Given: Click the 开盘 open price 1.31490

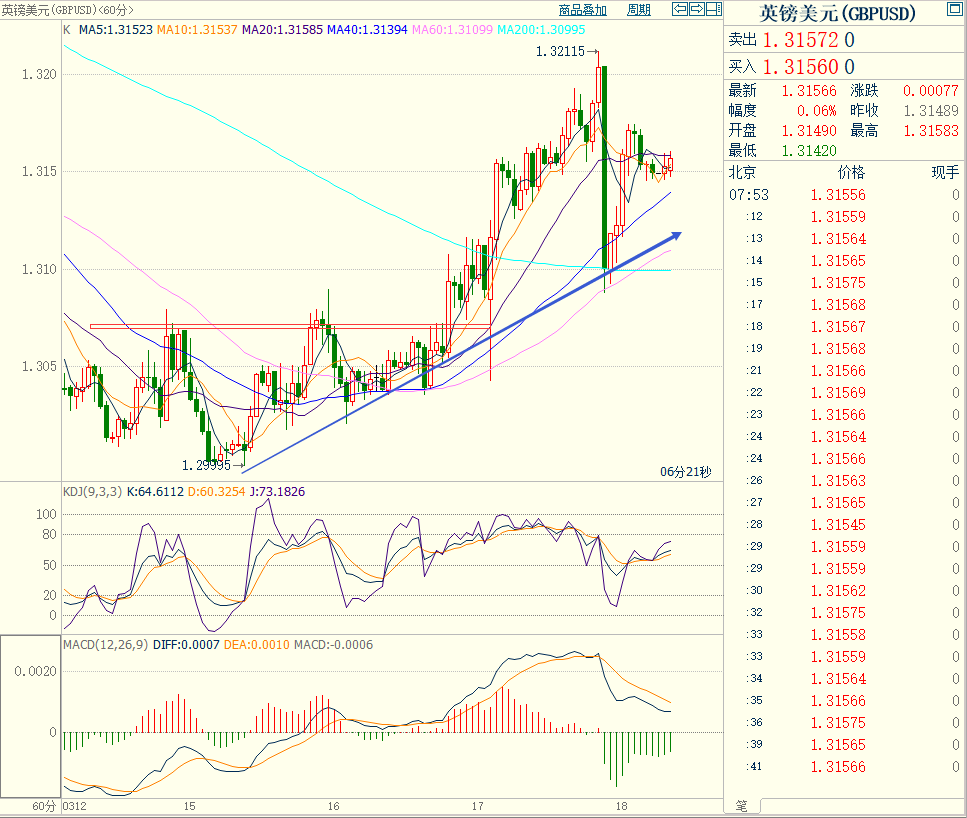Looking at the screenshot, I should pyautogui.click(x=809, y=131).
